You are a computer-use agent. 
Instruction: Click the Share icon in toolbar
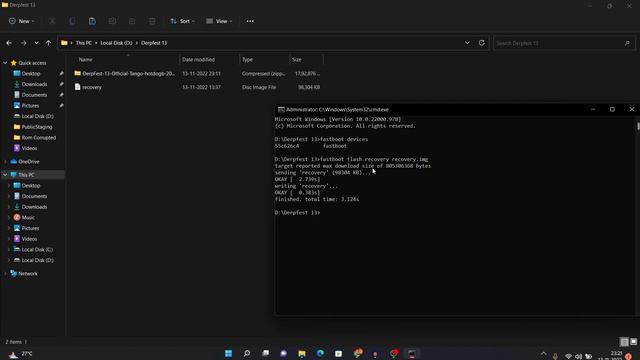coord(132,21)
